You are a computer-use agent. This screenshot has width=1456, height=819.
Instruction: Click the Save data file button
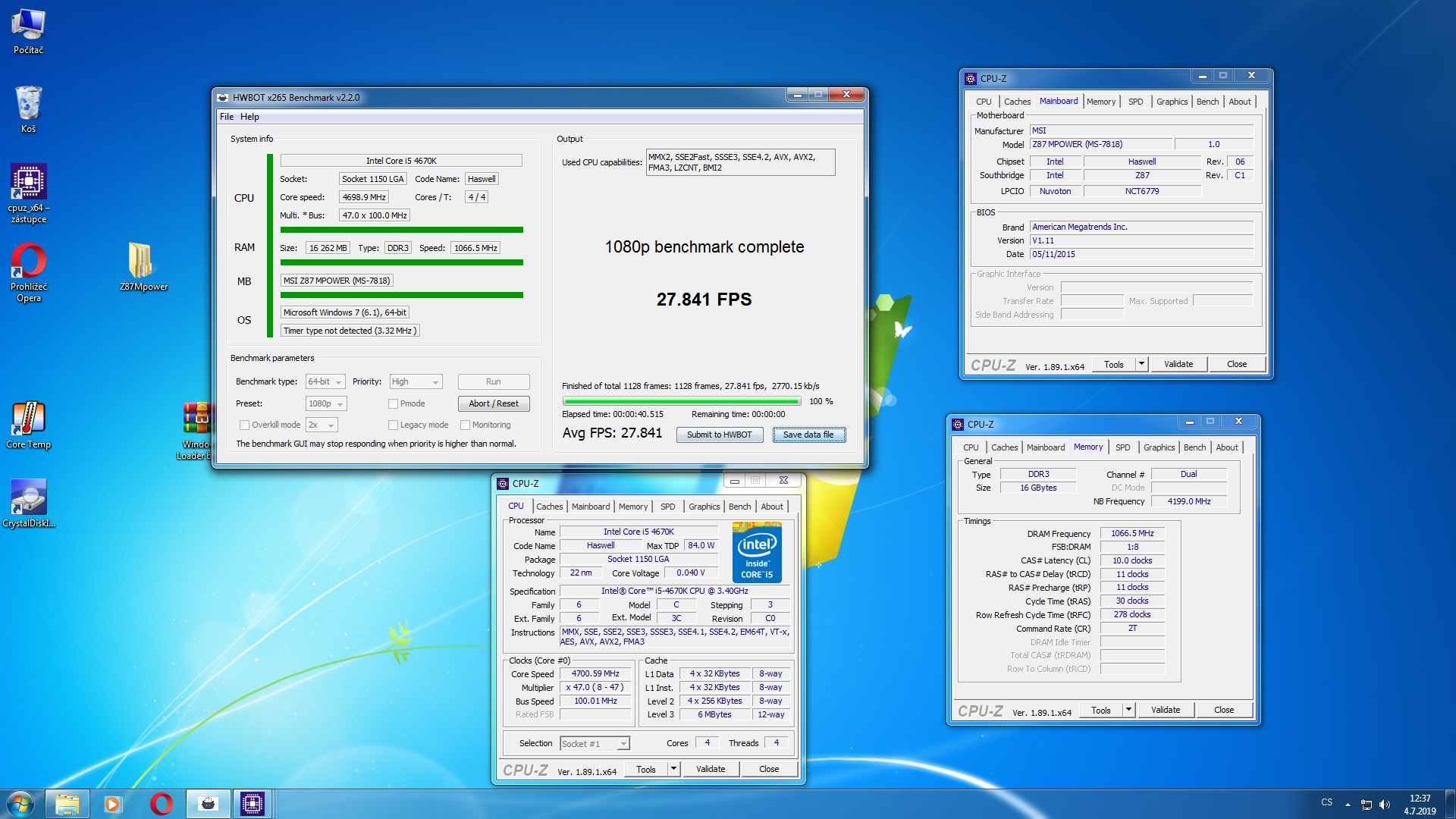[x=808, y=435]
